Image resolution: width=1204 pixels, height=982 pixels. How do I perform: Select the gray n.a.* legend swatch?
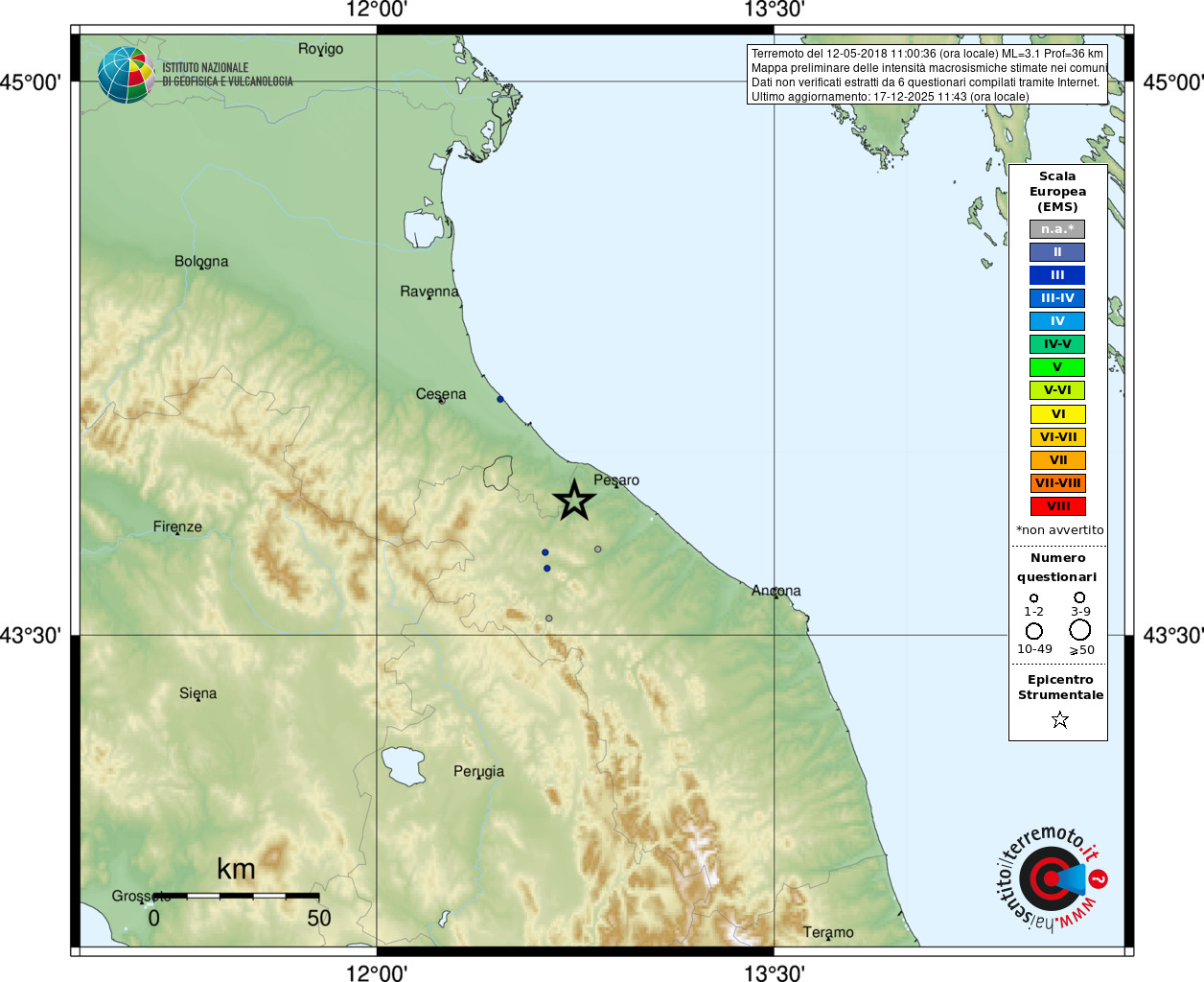[x=1057, y=229]
